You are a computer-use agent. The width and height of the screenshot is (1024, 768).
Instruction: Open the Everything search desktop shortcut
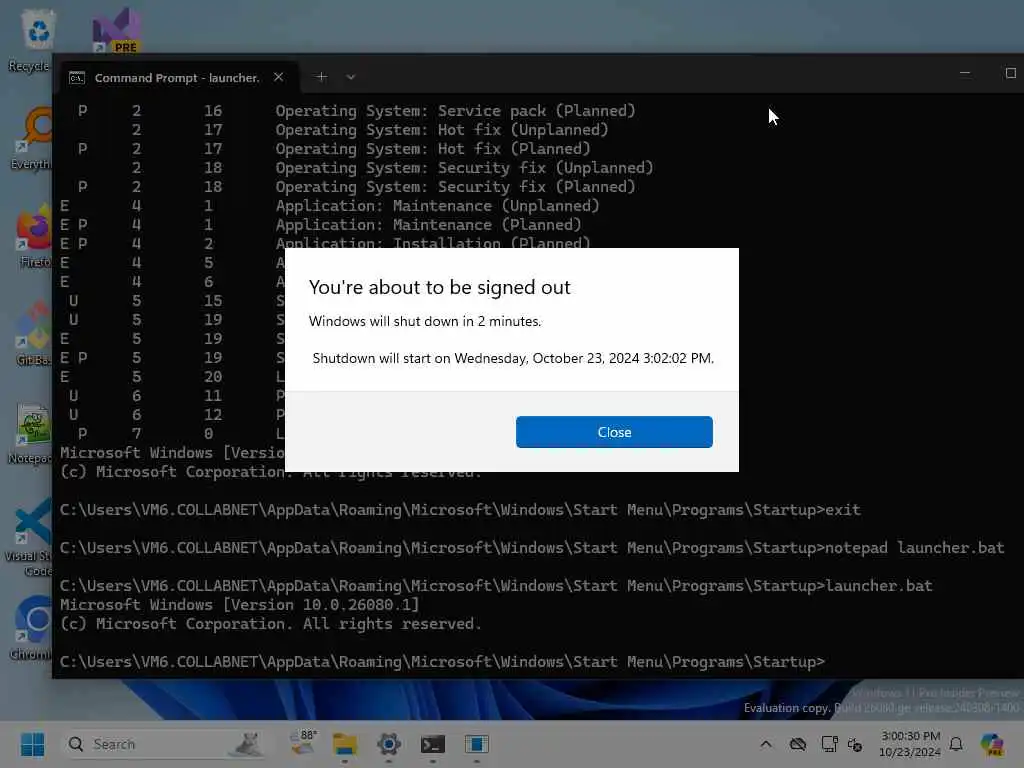tap(31, 138)
